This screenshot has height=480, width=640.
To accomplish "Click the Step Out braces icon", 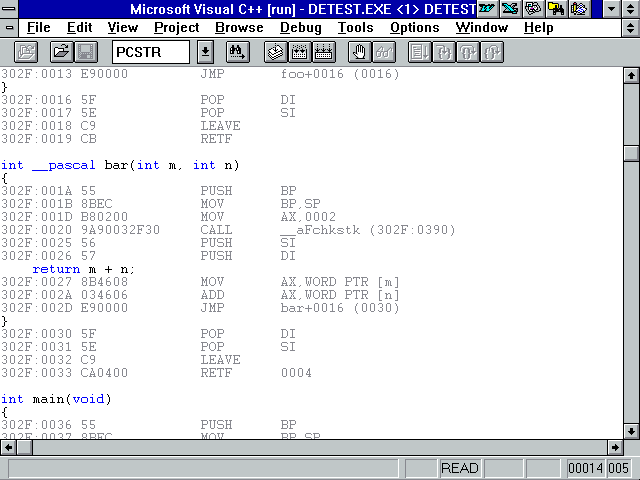I will coord(492,52).
